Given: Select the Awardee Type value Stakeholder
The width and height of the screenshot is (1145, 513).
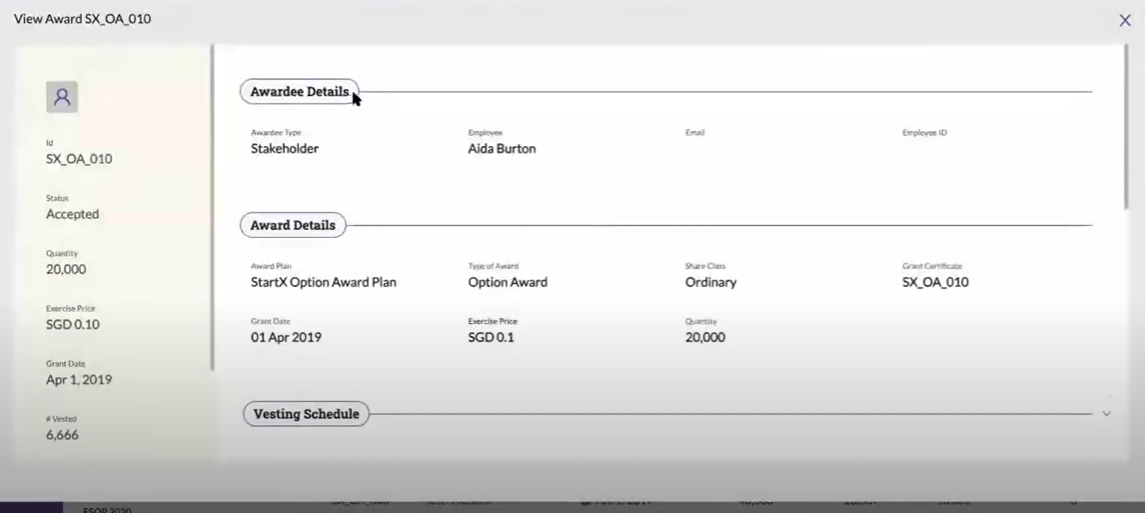Looking at the screenshot, I should pos(284,149).
